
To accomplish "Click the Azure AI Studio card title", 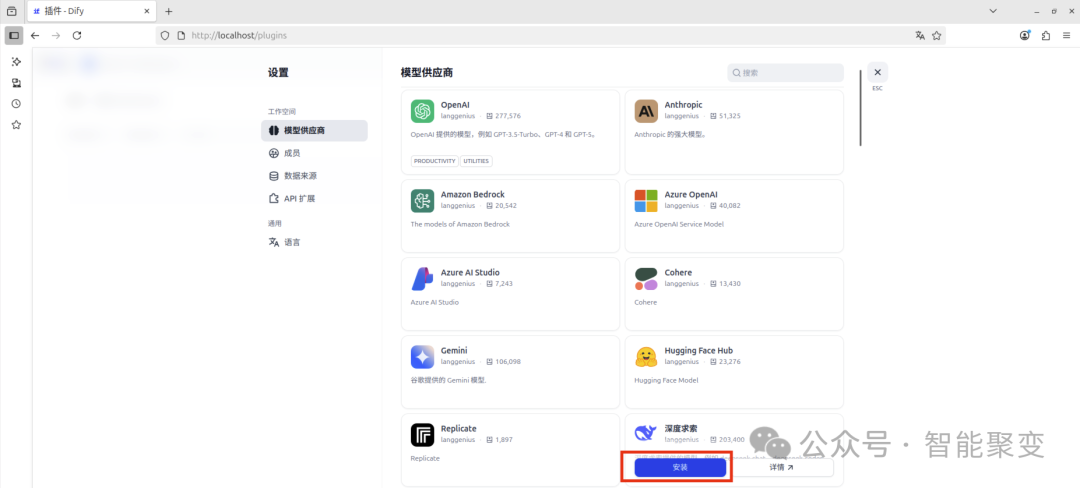I will coord(470,273).
